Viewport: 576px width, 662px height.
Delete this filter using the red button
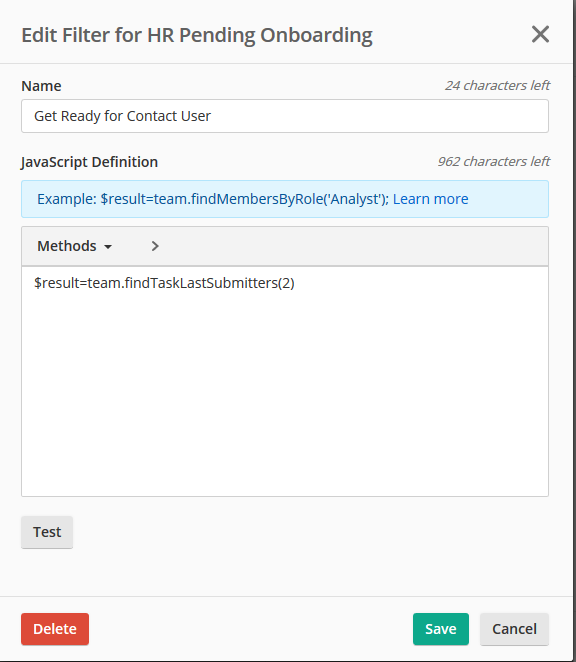pyautogui.click(x=55, y=629)
